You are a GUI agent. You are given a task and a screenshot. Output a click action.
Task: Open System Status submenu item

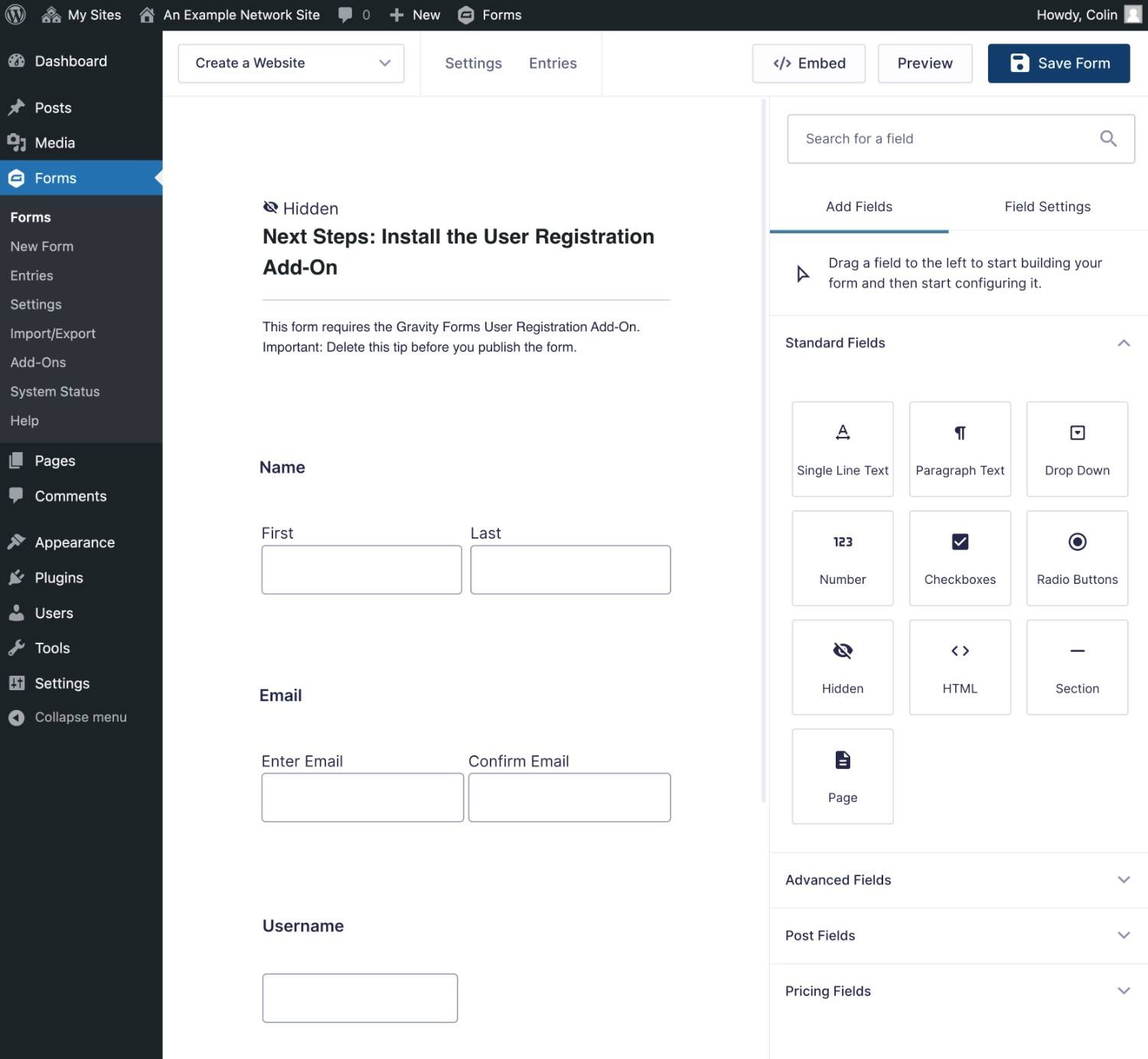(54, 392)
